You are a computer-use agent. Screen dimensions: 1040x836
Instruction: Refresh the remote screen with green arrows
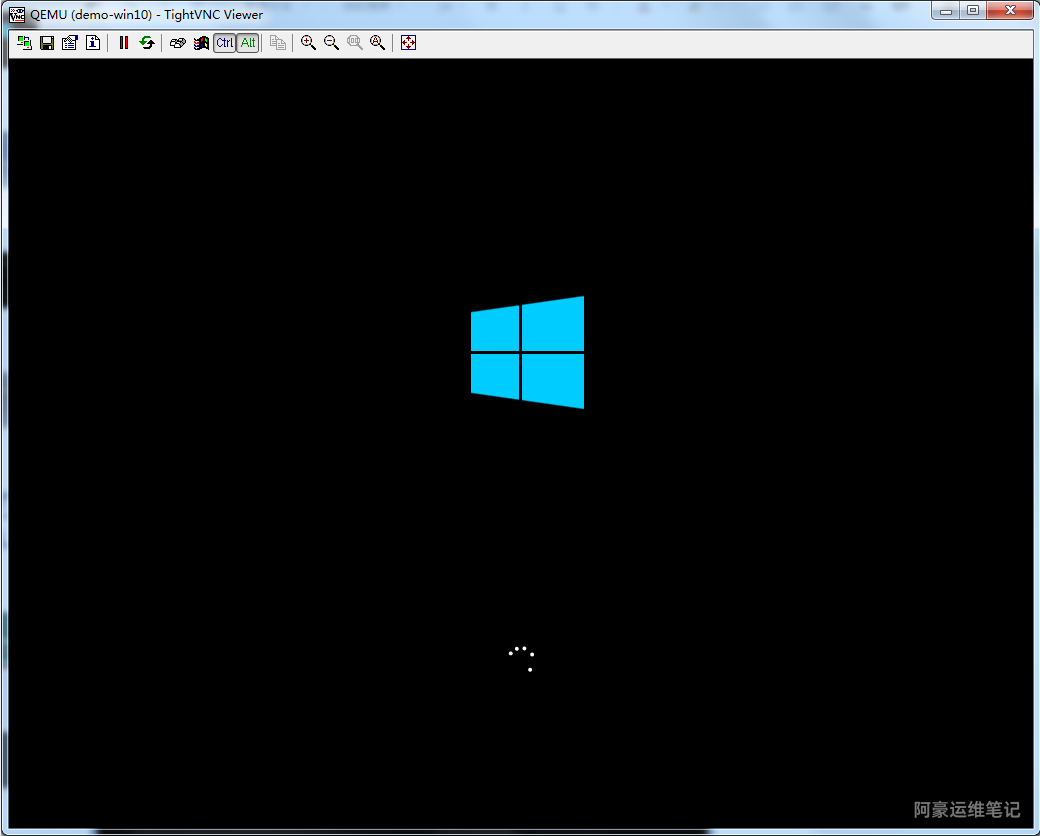tap(147, 43)
